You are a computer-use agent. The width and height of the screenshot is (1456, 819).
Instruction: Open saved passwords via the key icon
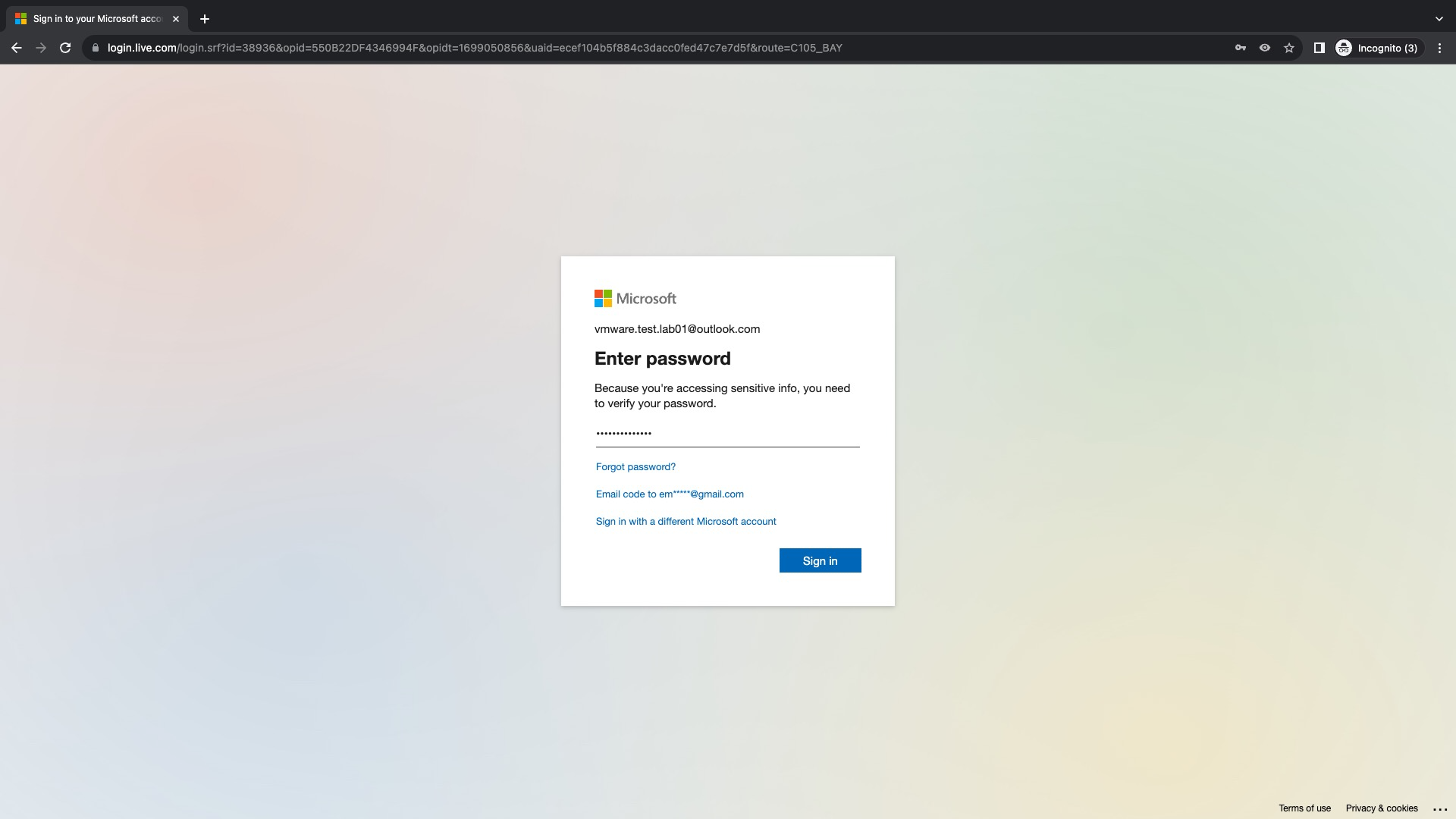point(1241,47)
